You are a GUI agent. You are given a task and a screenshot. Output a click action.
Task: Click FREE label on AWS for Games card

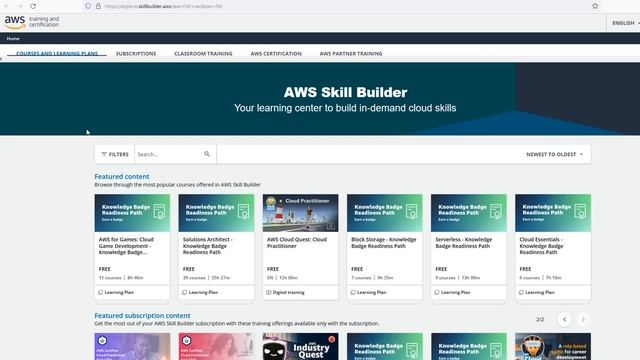tap(104, 269)
